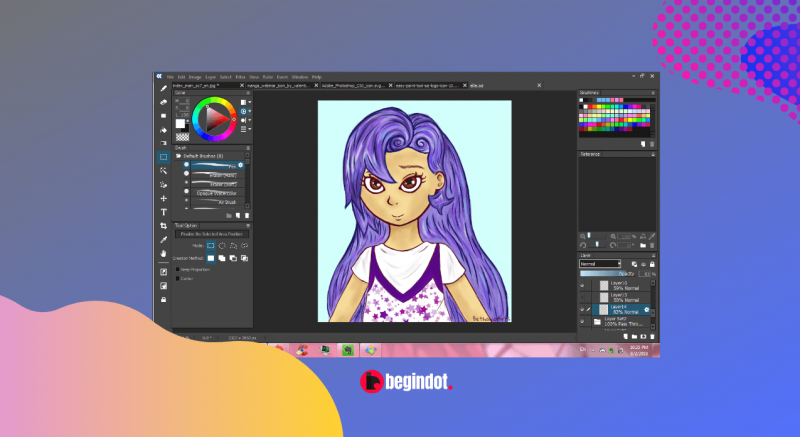Open the layer blend mode Normal dropdown

click(600, 264)
